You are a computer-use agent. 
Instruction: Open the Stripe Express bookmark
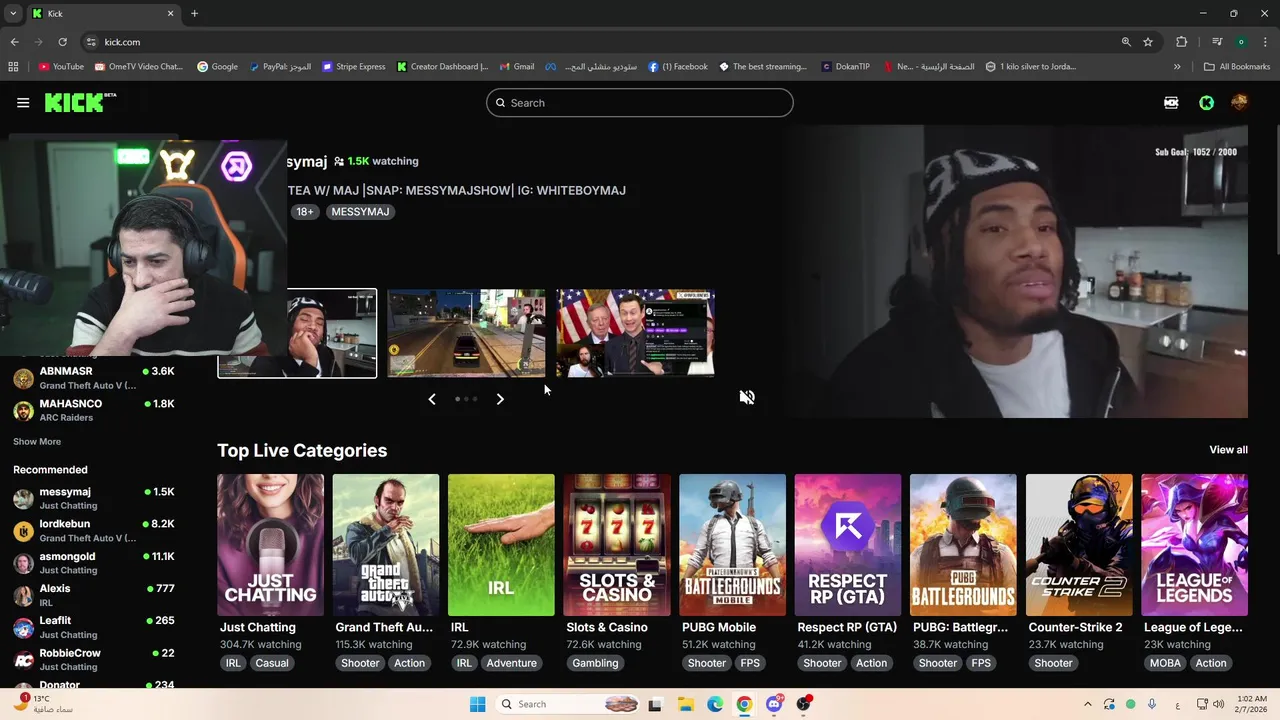354,67
